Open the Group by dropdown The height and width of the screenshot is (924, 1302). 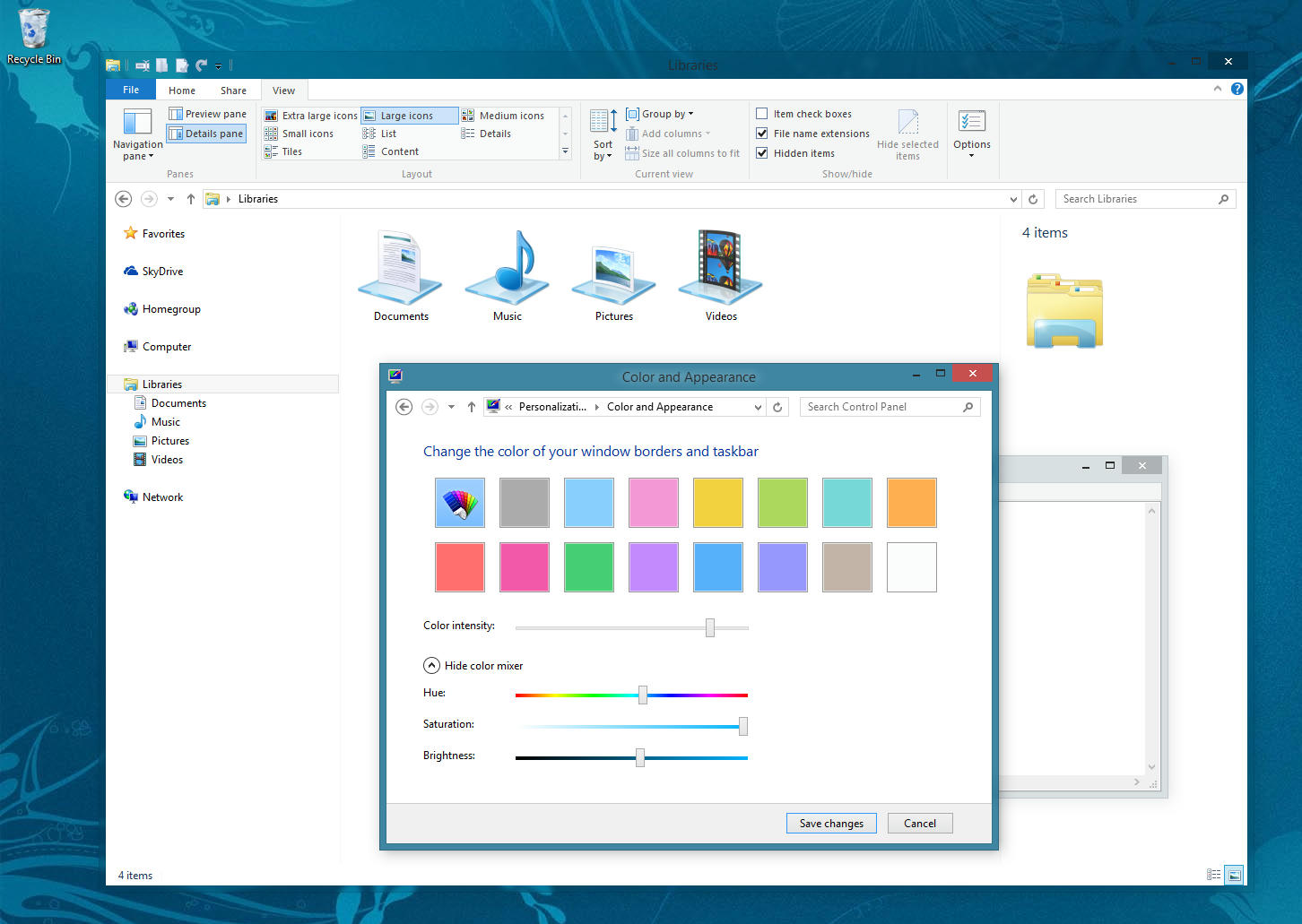(x=660, y=114)
